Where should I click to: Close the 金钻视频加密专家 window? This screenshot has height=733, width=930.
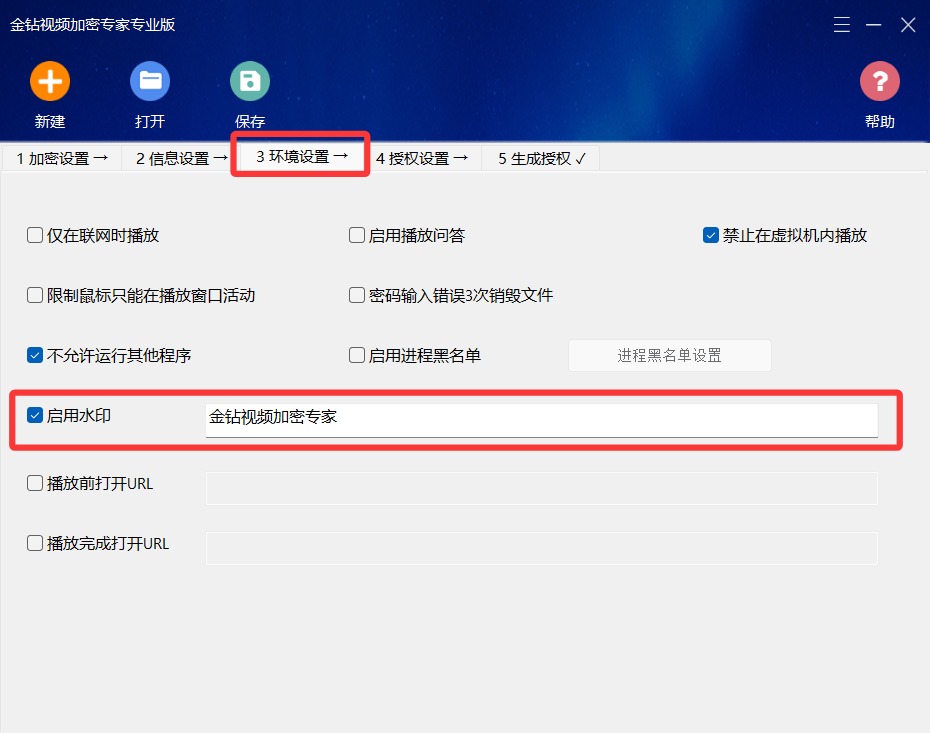pyautogui.click(x=908, y=25)
